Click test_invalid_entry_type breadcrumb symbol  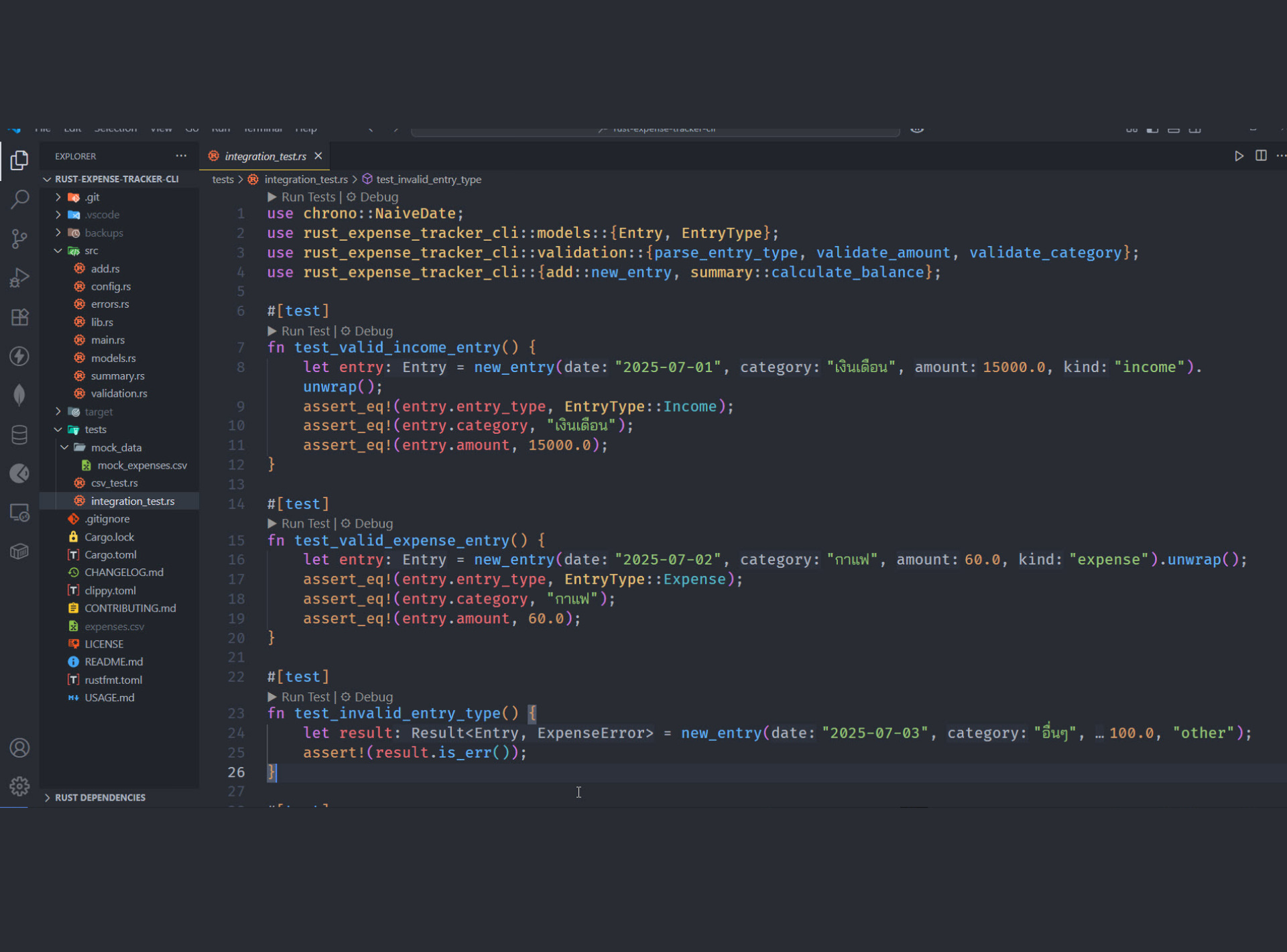point(422,180)
